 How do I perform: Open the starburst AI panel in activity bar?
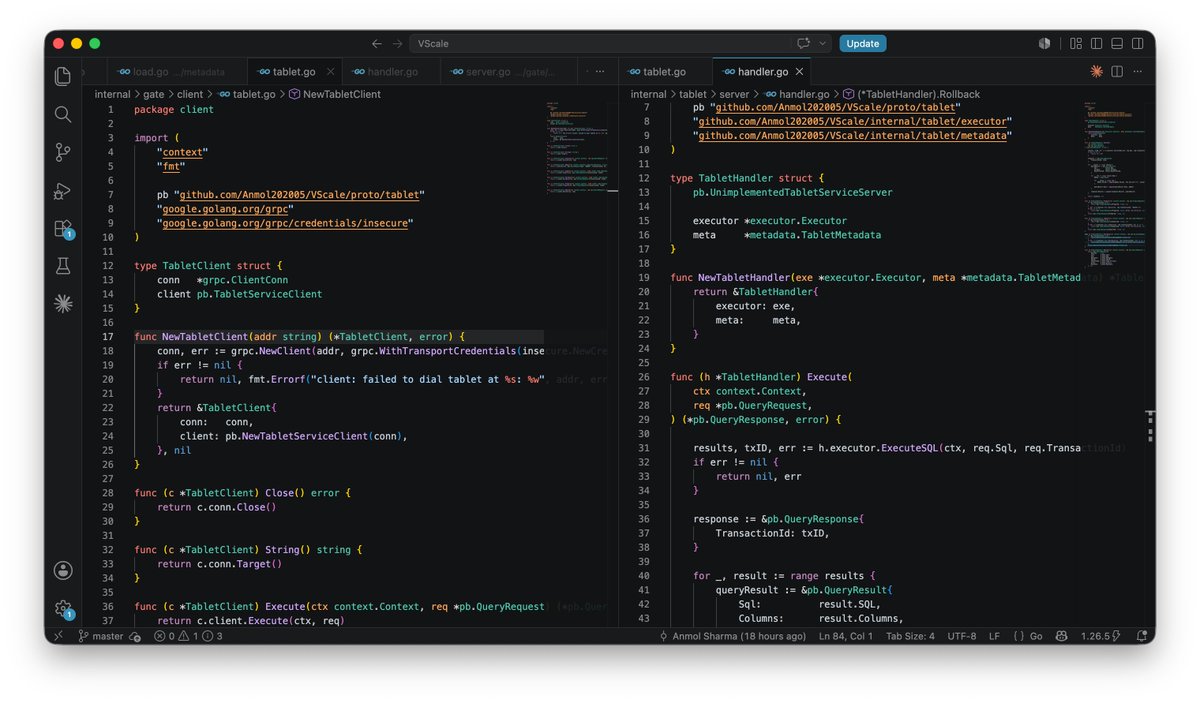coord(63,304)
